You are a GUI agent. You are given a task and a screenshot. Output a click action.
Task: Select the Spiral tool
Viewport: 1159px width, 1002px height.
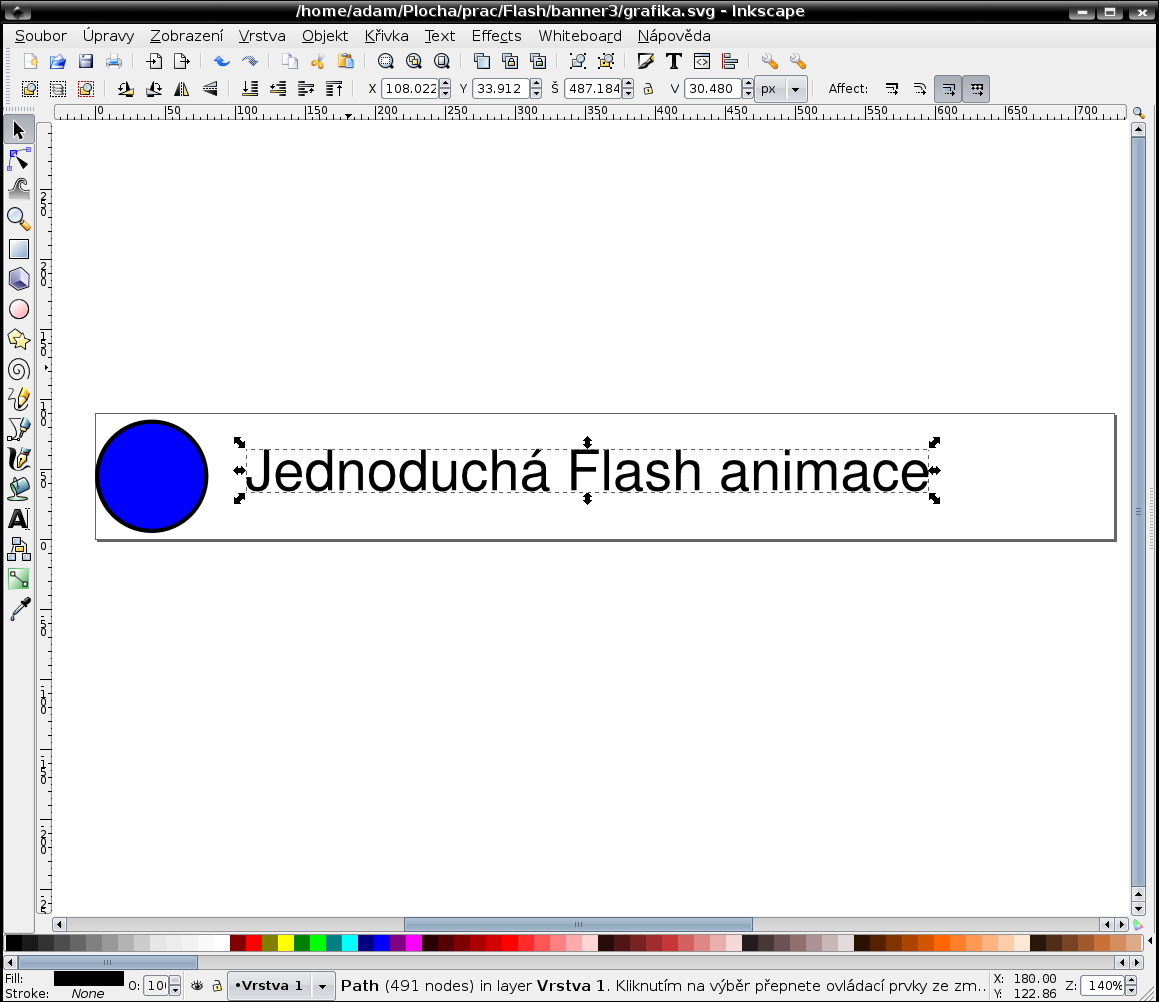(18, 369)
